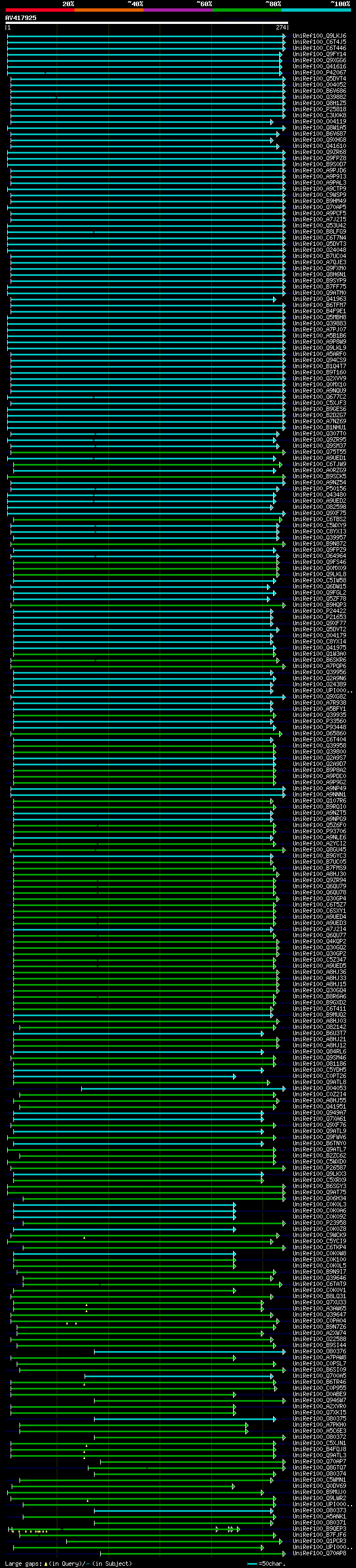Select hit label UniRef100_Q41610
Screen dimensions: 356x1568
pos(319,146)
